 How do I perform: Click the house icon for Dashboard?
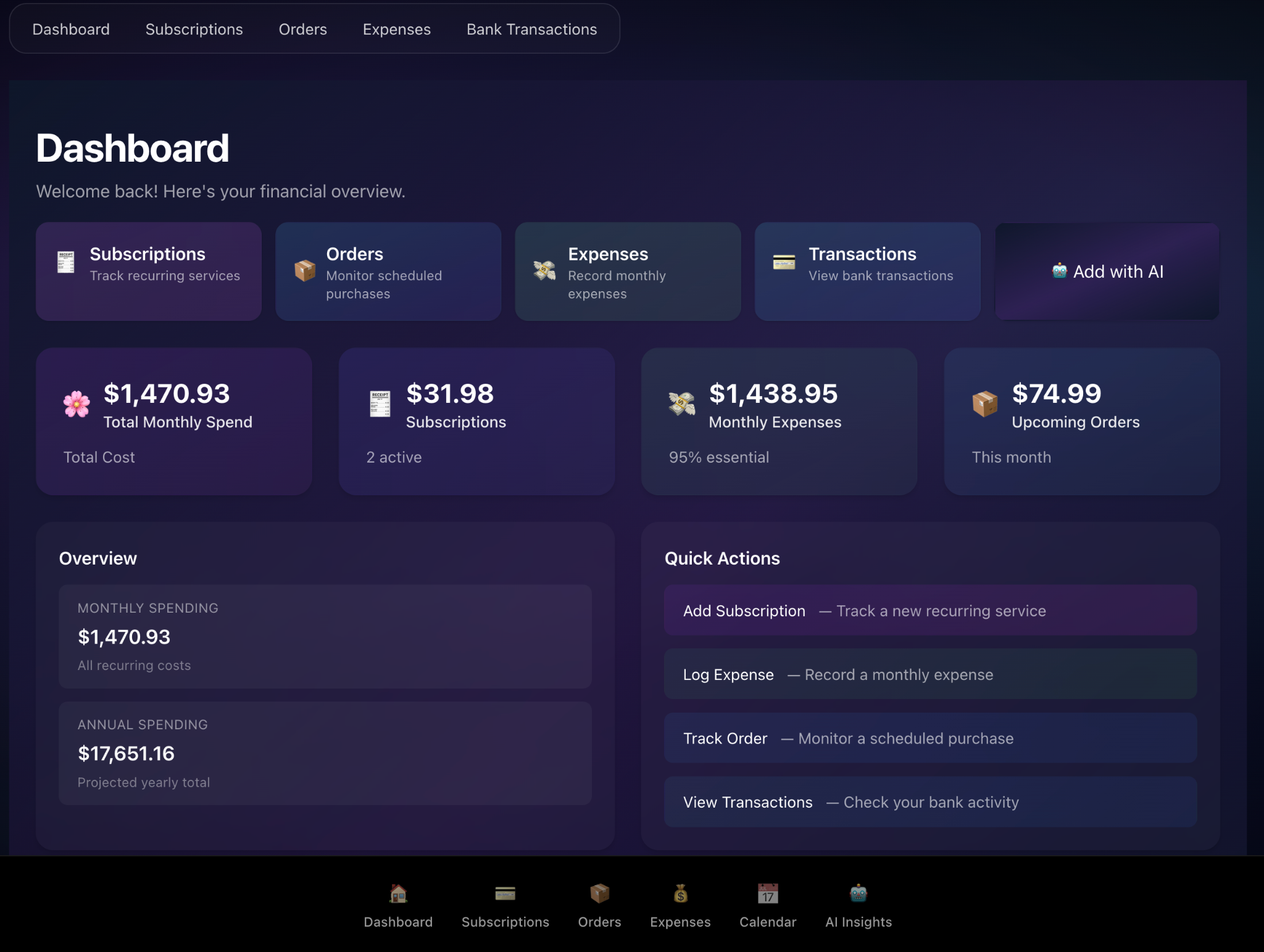(x=398, y=893)
